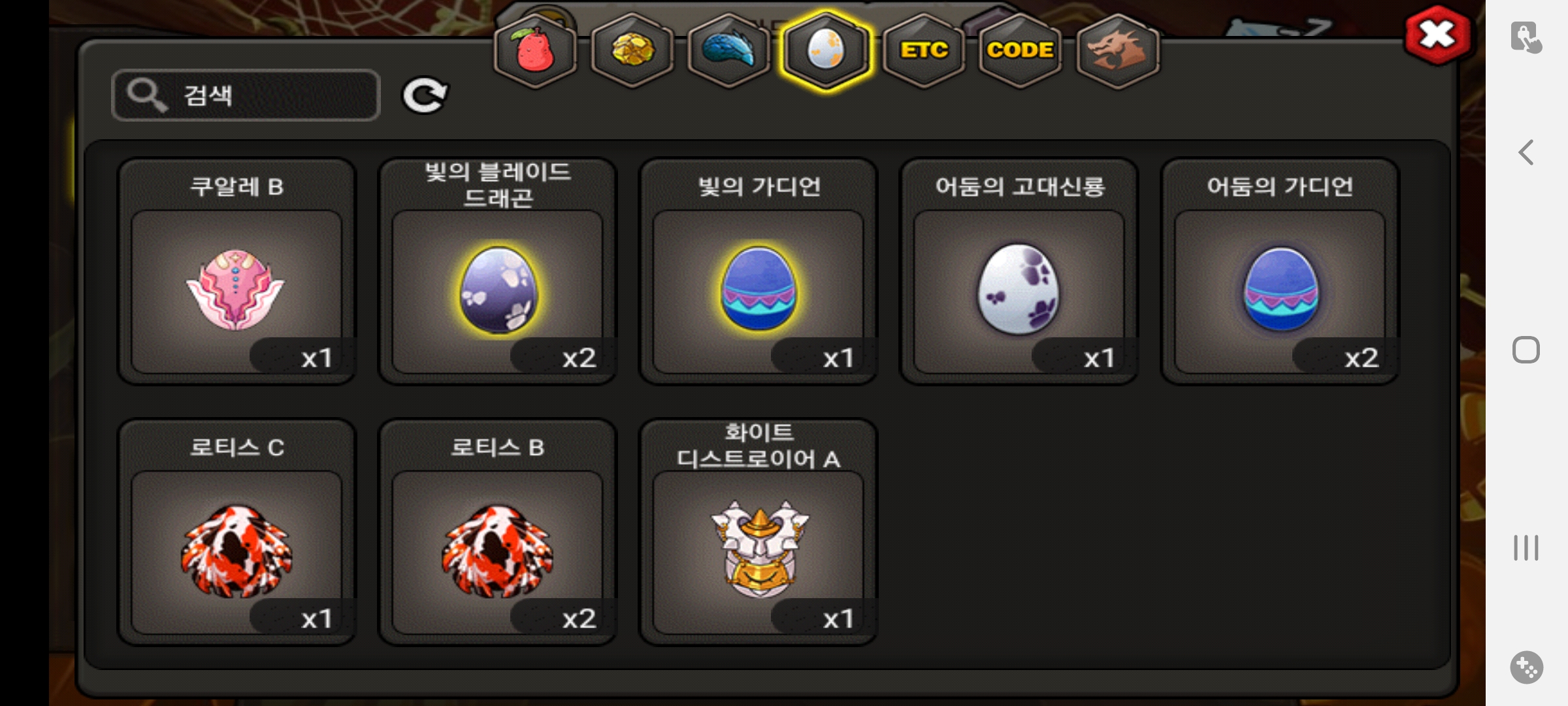This screenshot has height=706, width=1568.
Task: Select the egg category tab
Action: click(826, 50)
